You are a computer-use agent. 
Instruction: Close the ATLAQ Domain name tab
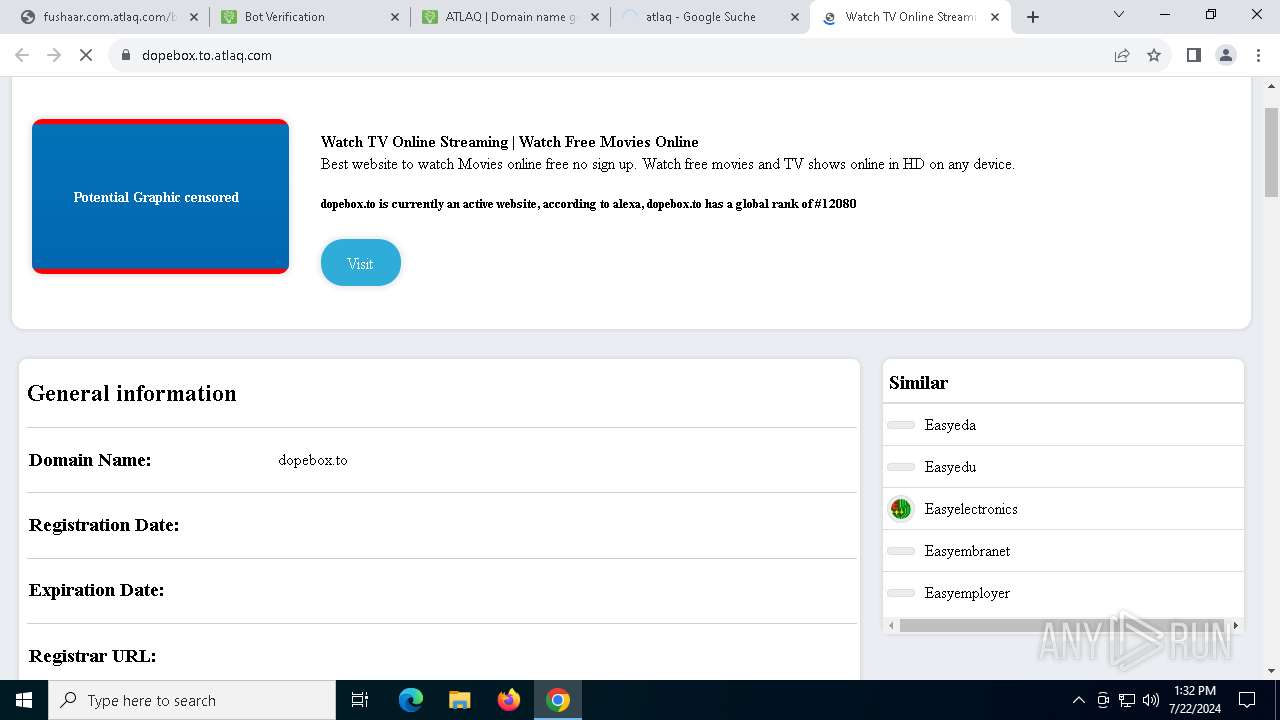tap(595, 17)
